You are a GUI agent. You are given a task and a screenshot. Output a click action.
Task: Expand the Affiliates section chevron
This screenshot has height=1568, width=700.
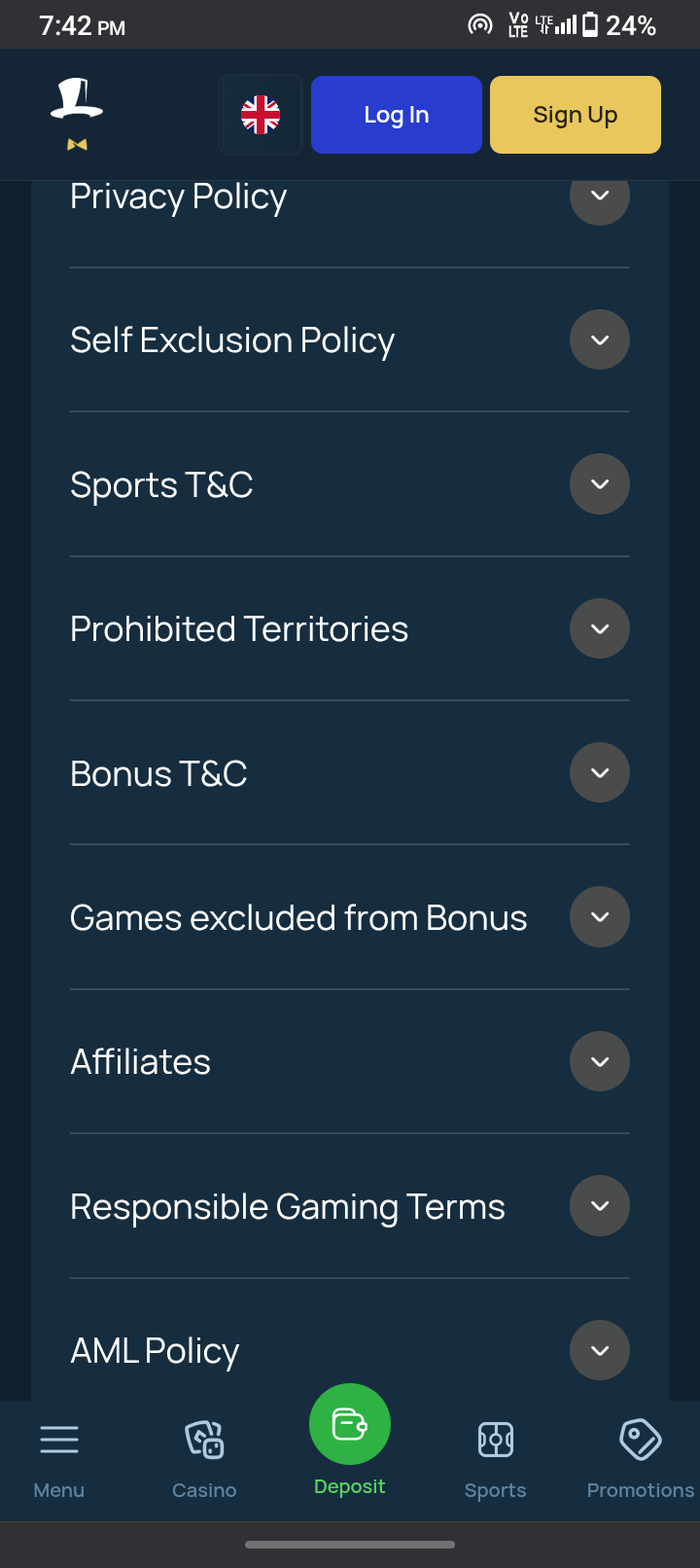pyautogui.click(x=600, y=1061)
